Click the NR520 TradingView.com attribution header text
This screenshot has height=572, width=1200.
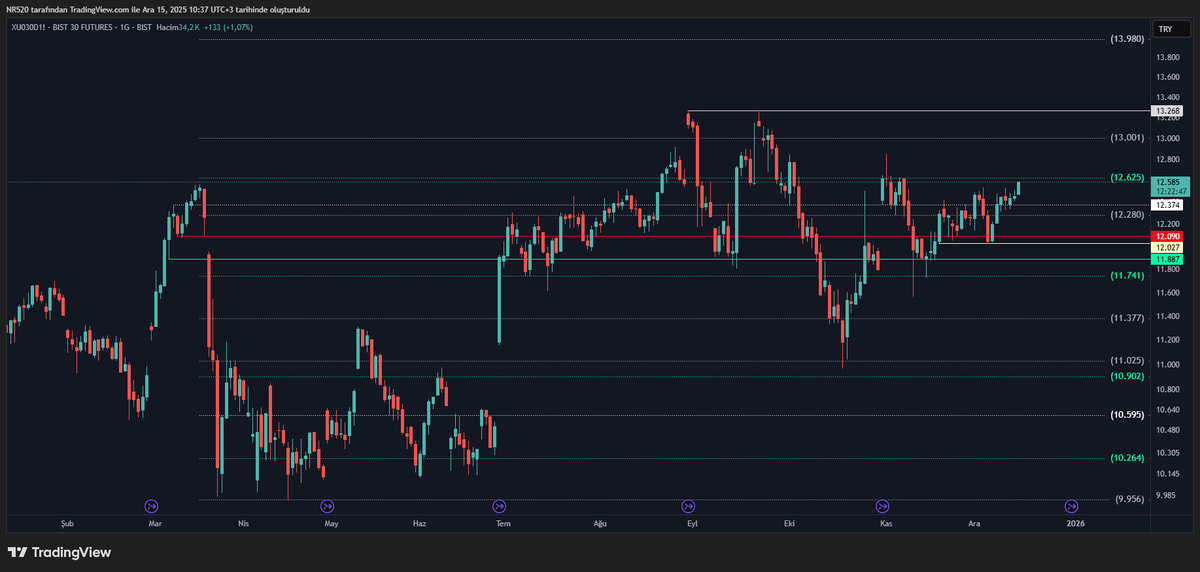click(159, 9)
